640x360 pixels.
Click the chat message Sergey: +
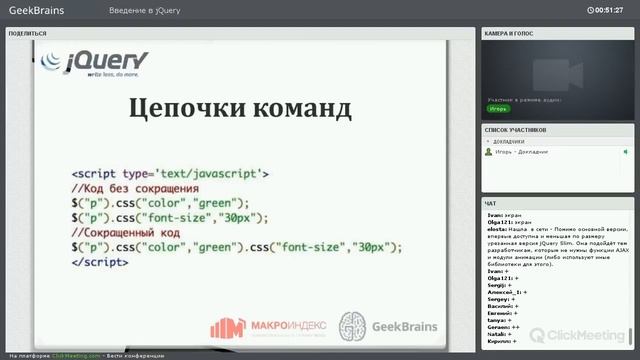[501, 299]
